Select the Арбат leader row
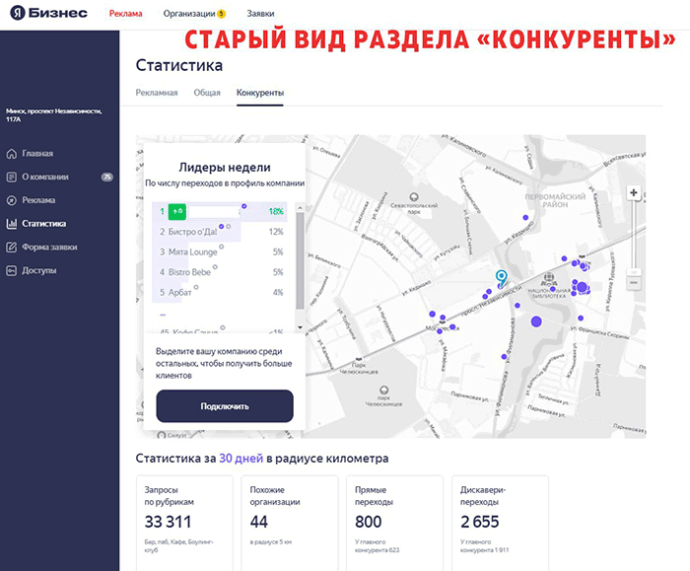690x571 pixels. tap(220, 292)
